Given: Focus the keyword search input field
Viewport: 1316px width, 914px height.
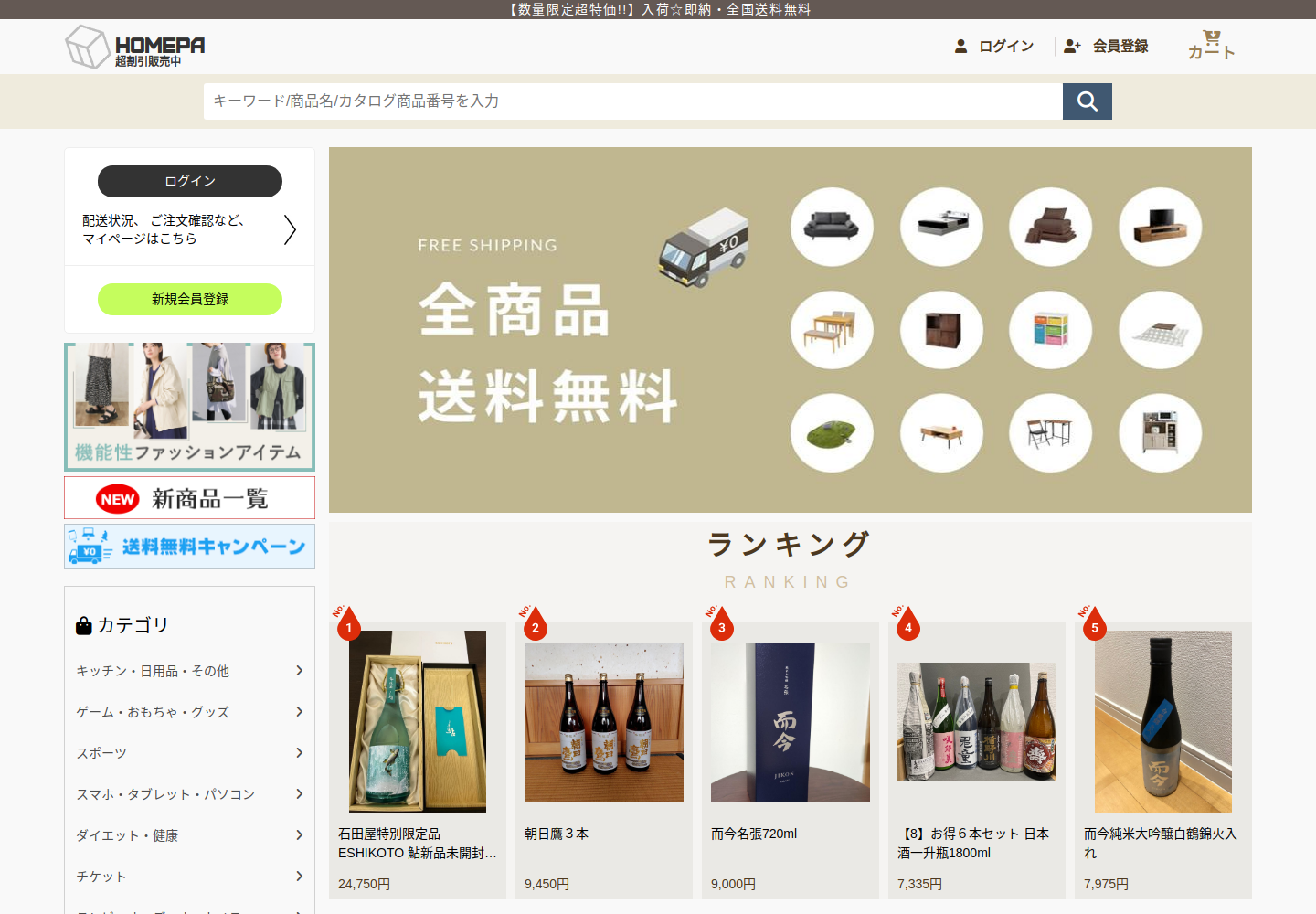Looking at the screenshot, I should click(633, 101).
